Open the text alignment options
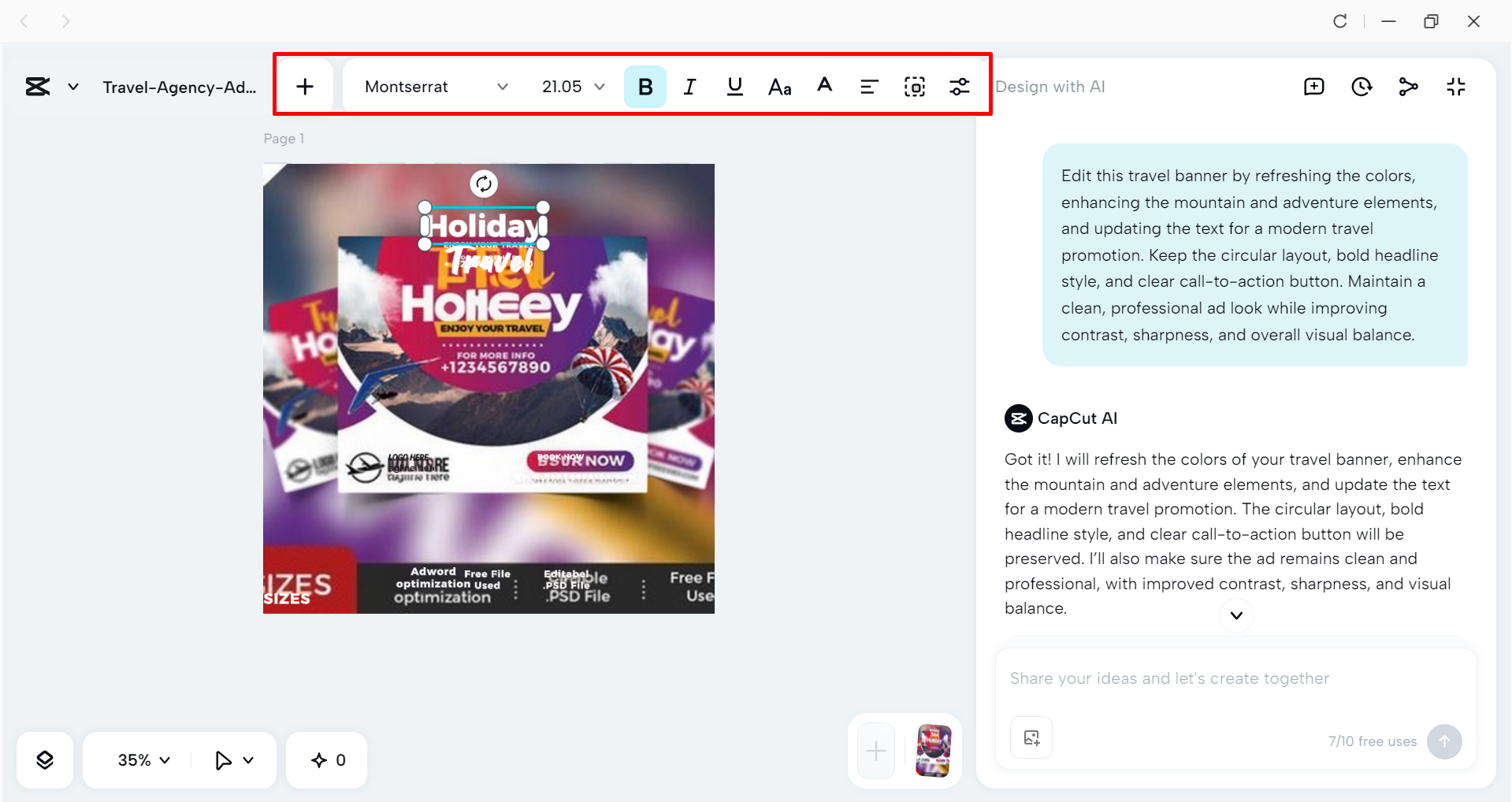 point(869,87)
